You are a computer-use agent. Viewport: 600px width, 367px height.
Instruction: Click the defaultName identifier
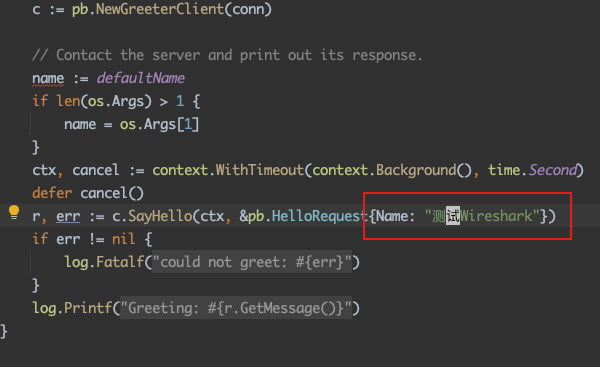tap(140, 78)
